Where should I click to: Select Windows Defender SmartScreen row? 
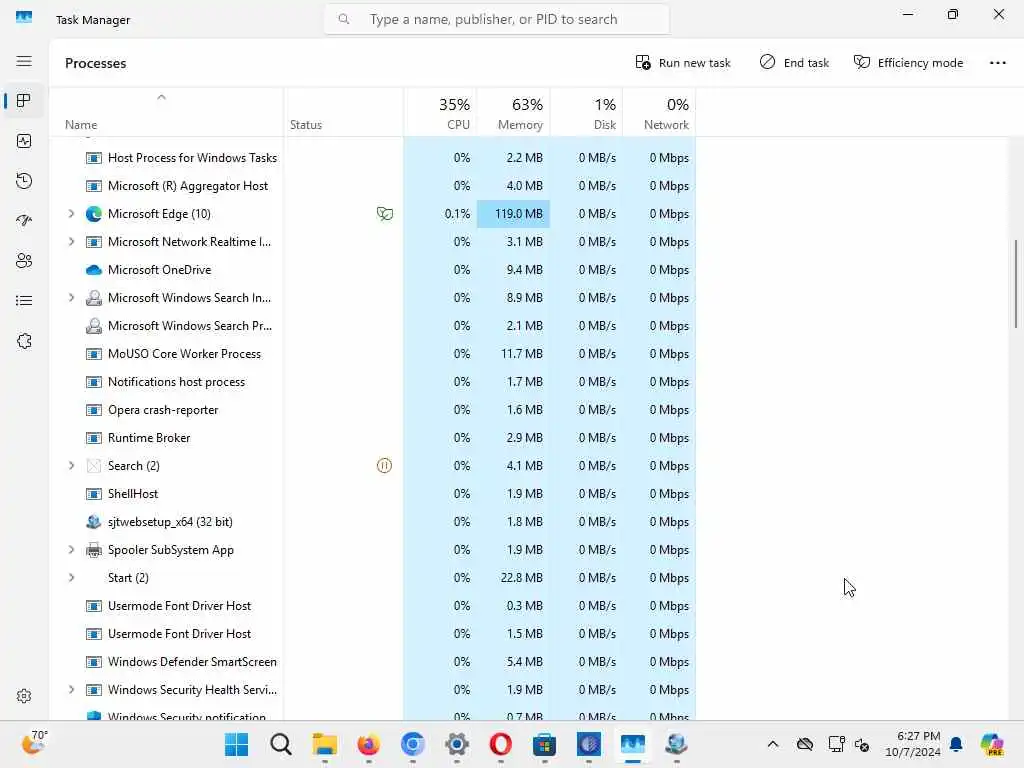(x=372, y=662)
